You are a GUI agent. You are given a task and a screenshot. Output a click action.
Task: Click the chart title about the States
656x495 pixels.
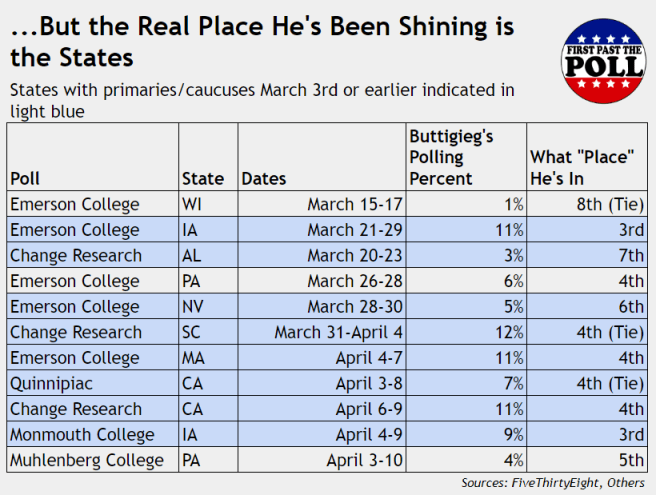tap(264, 38)
